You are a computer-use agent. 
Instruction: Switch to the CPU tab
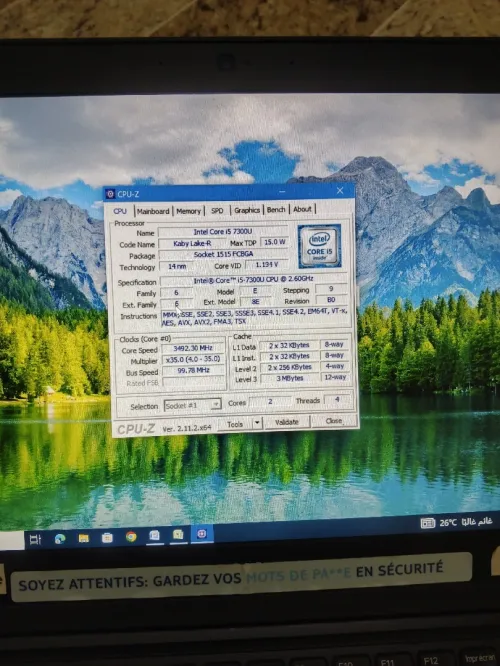coord(120,211)
